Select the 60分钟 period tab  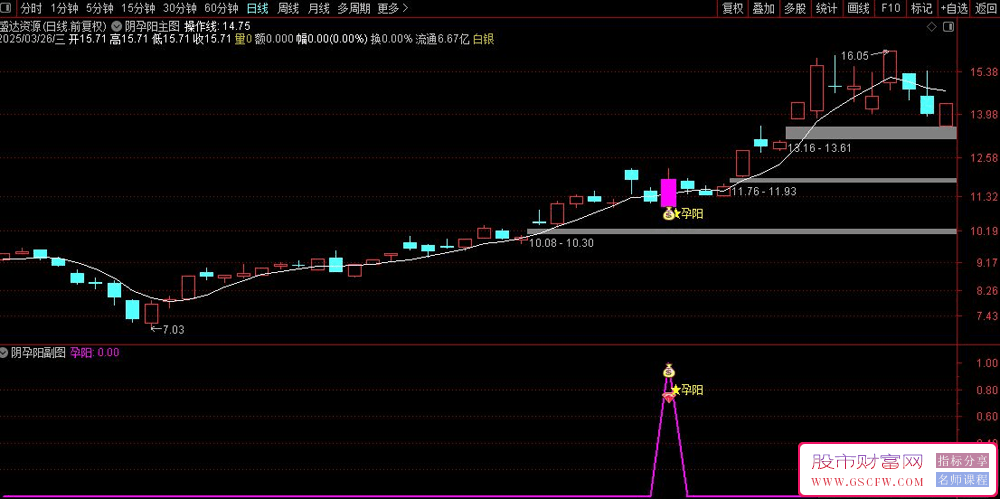coord(221,8)
